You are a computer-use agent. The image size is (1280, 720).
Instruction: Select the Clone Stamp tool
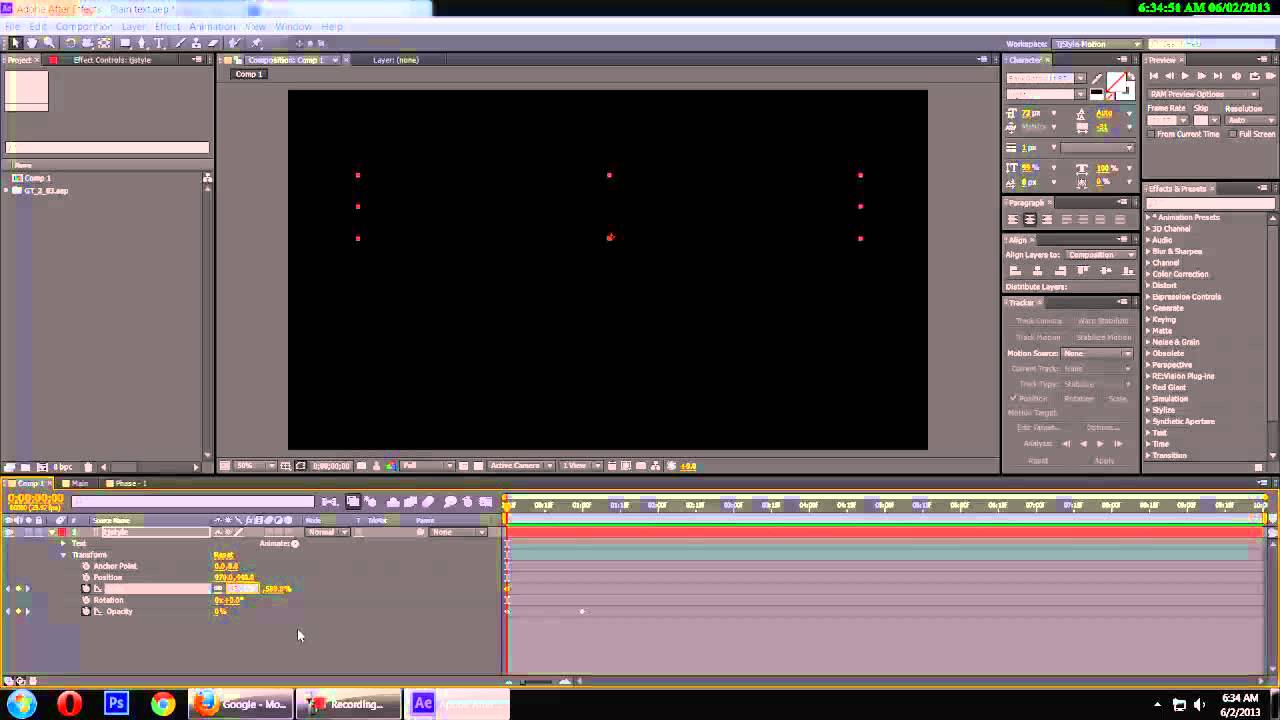pos(197,43)
